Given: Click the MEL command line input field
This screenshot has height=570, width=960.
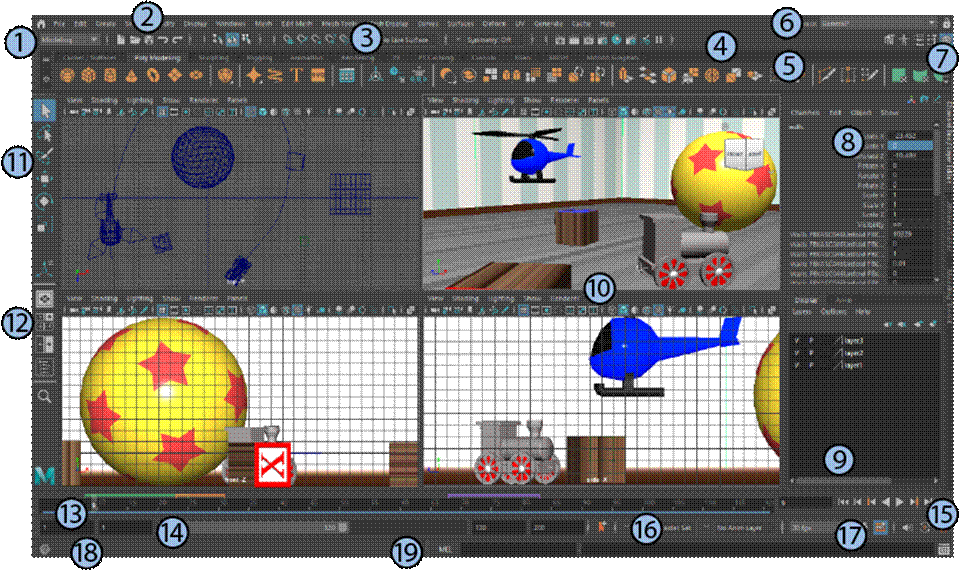Looking at the screenshot, I should (520, 549).
